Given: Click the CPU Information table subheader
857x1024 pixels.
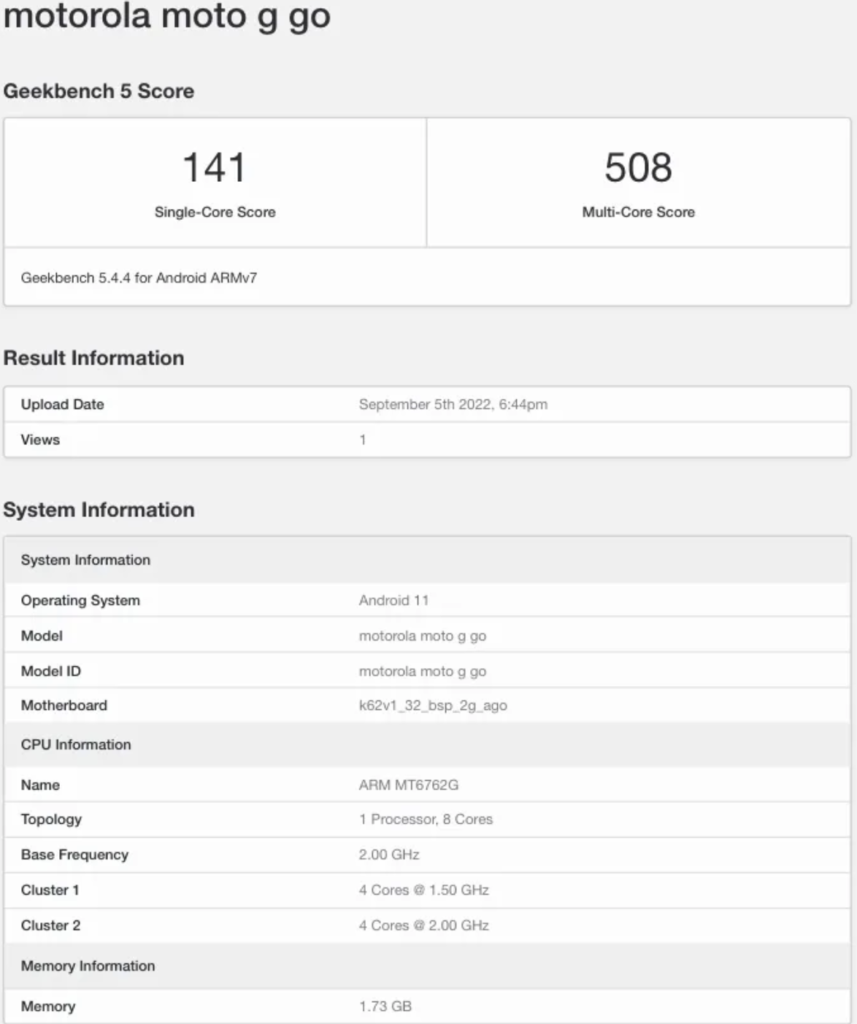Looking at the screenshot, I should point(76,745).
